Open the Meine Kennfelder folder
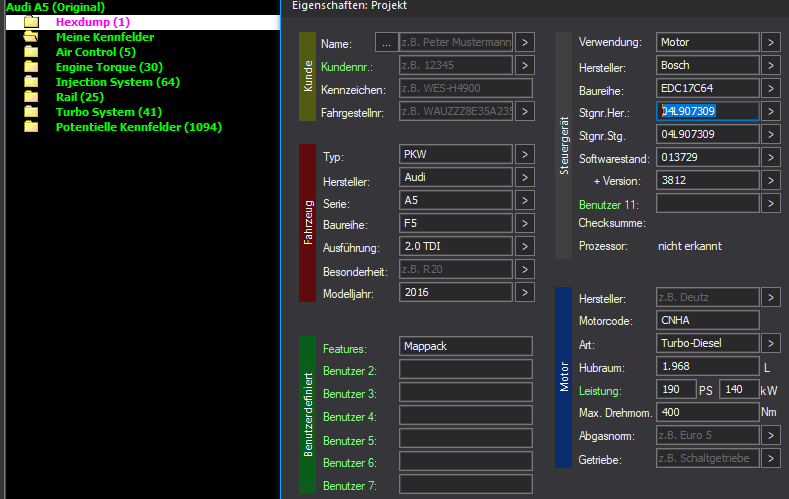The height and width of the screenshot is (499, 789). (105, 37)
